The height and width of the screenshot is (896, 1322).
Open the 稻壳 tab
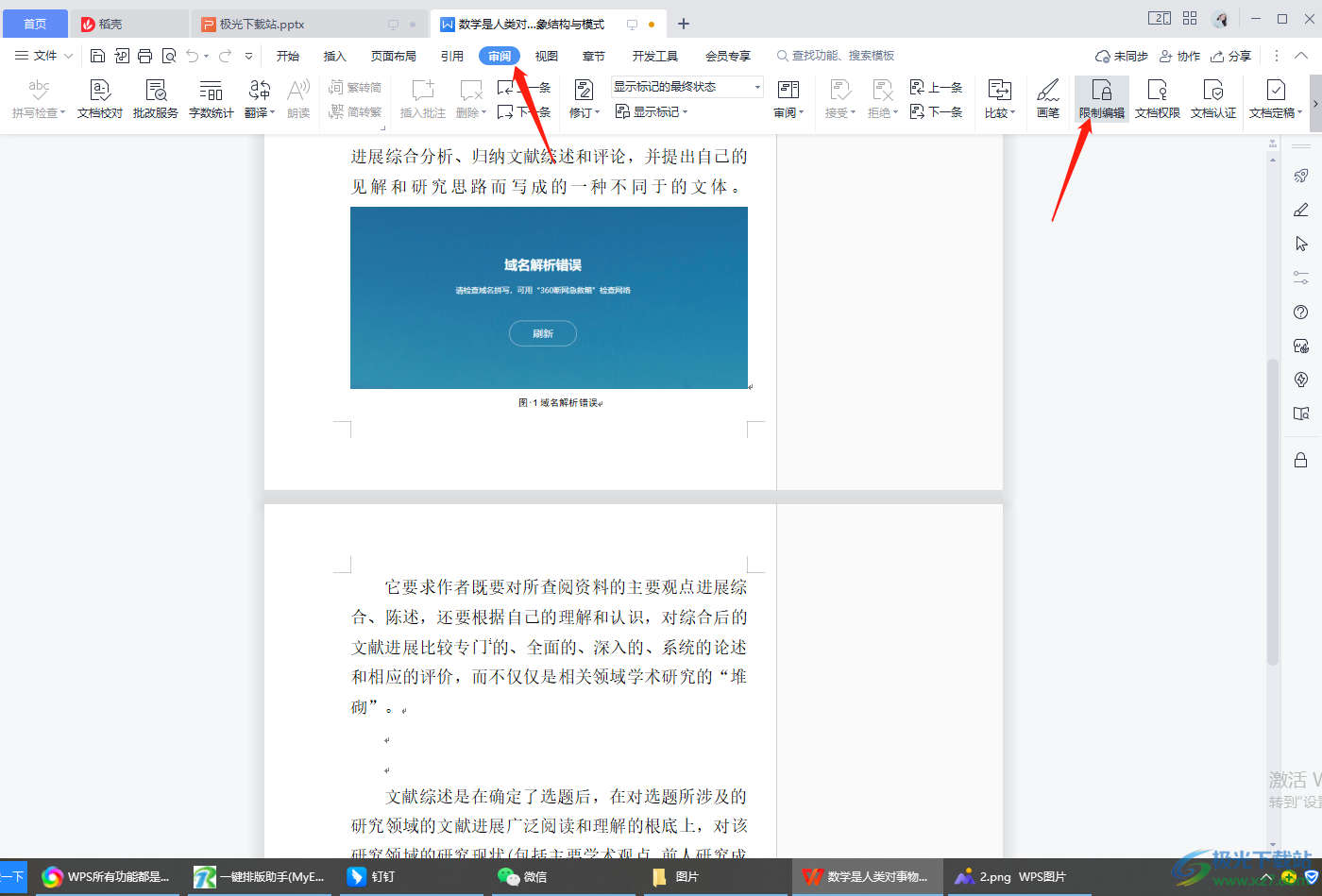[129, 24]
